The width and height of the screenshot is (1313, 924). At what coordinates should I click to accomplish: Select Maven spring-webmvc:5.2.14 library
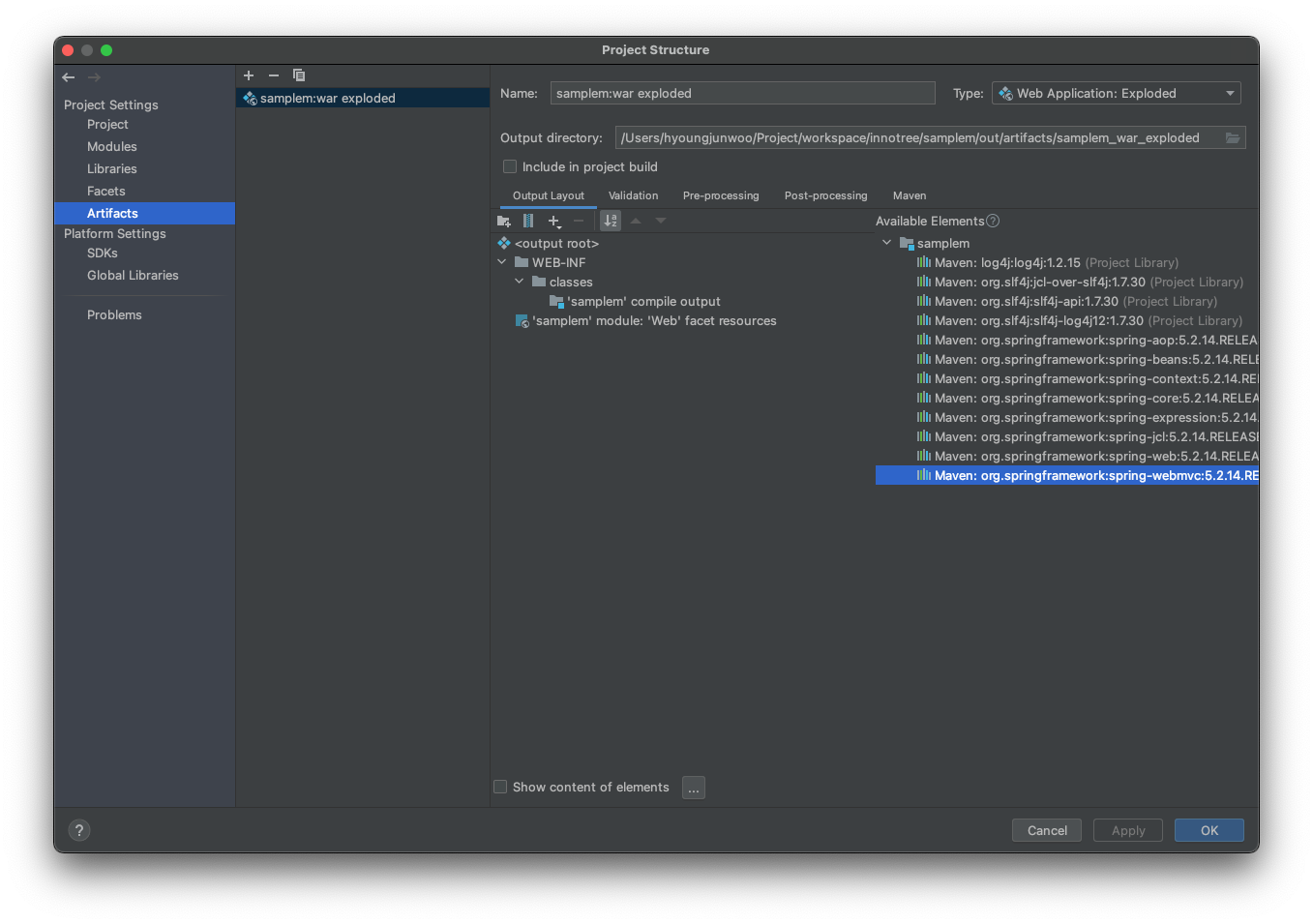(x=1067, y=475)
